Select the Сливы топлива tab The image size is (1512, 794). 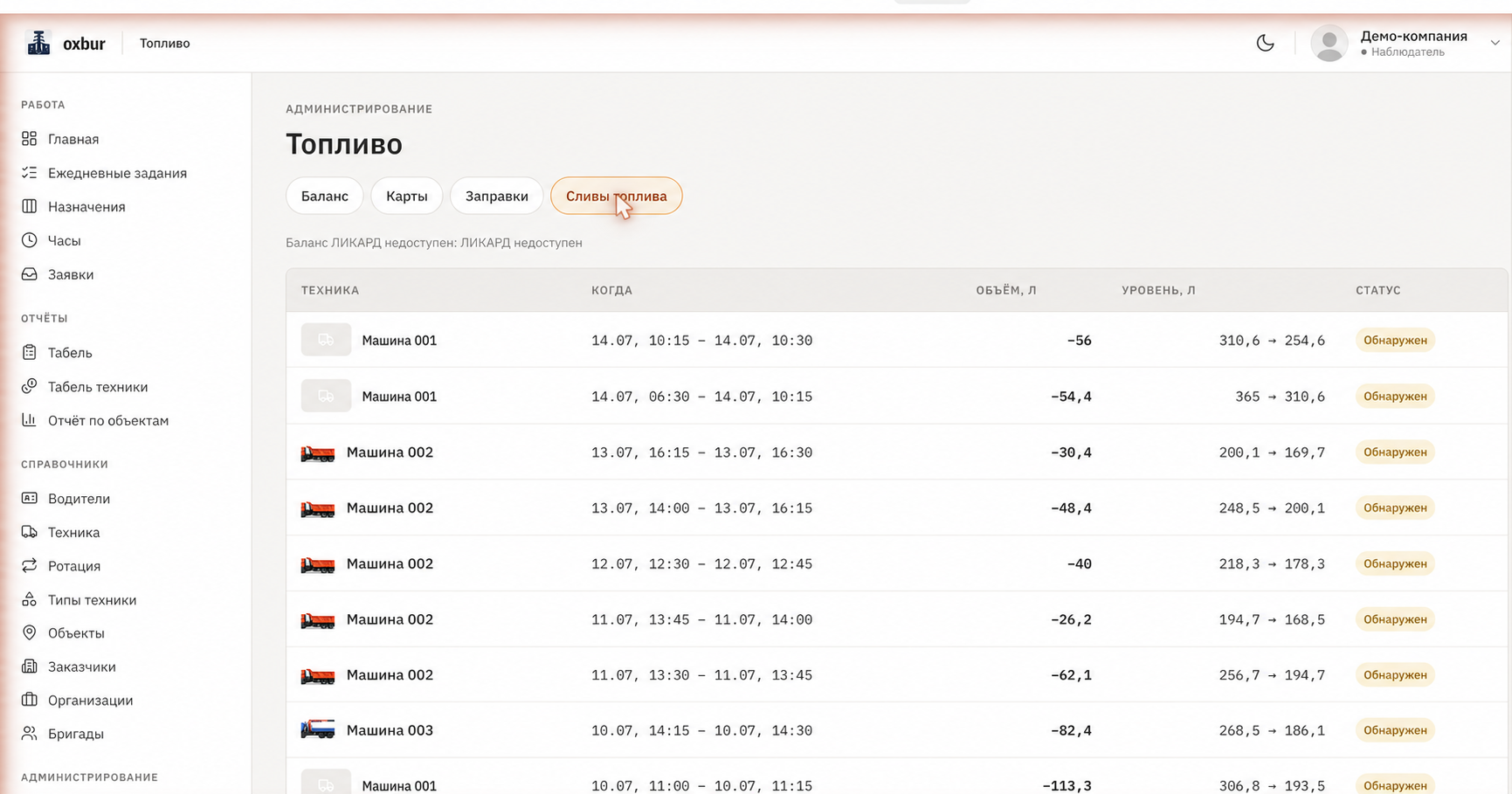click(x=617, y=196)
